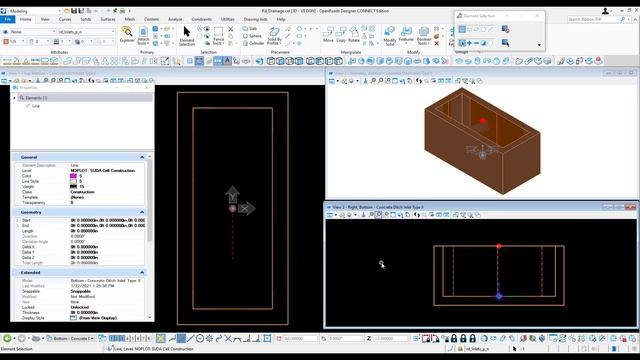This screenshot has height=360, width=640.
Task: Select the Rotate tool
Action: (354, 35)
